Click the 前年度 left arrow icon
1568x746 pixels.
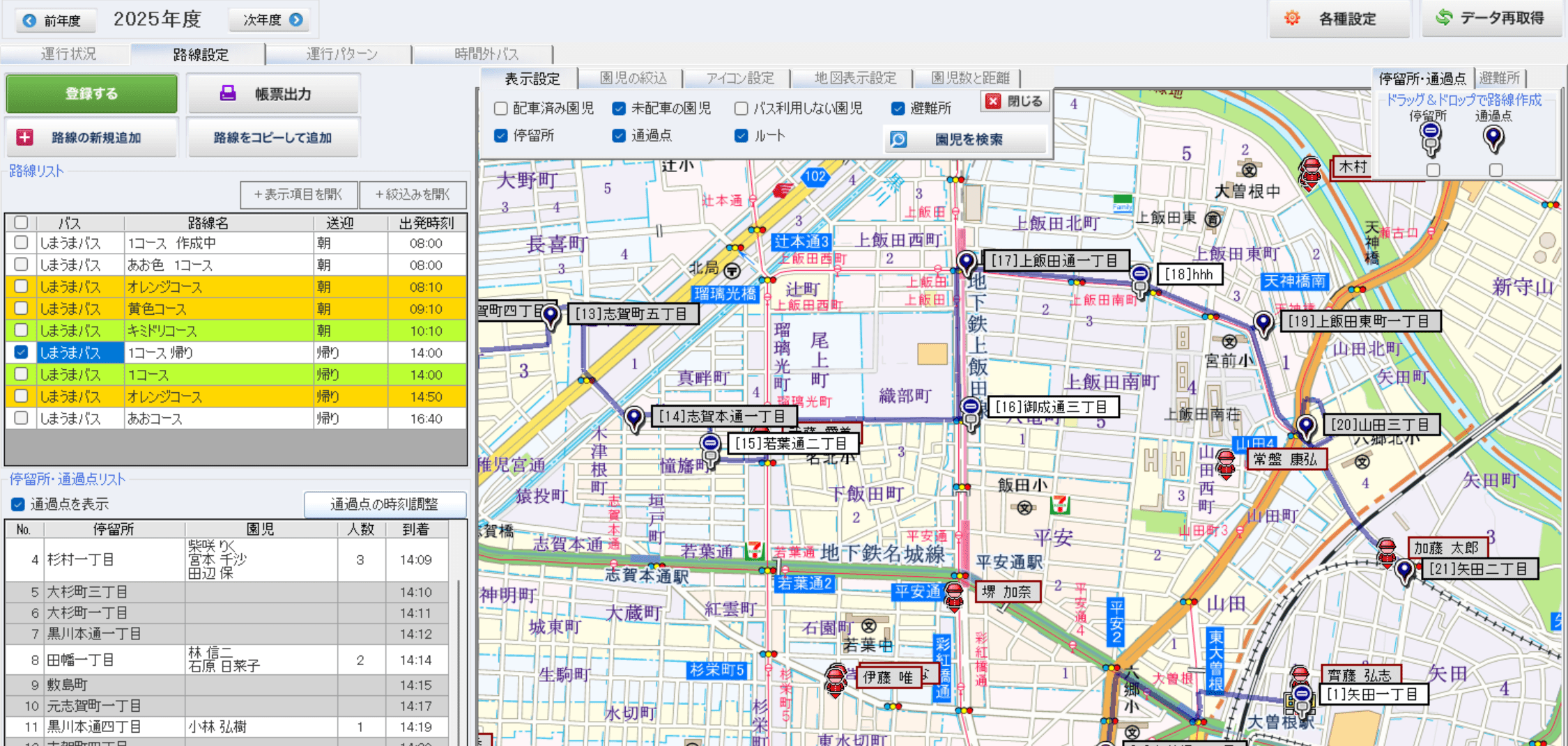click(x=29, y=20)
